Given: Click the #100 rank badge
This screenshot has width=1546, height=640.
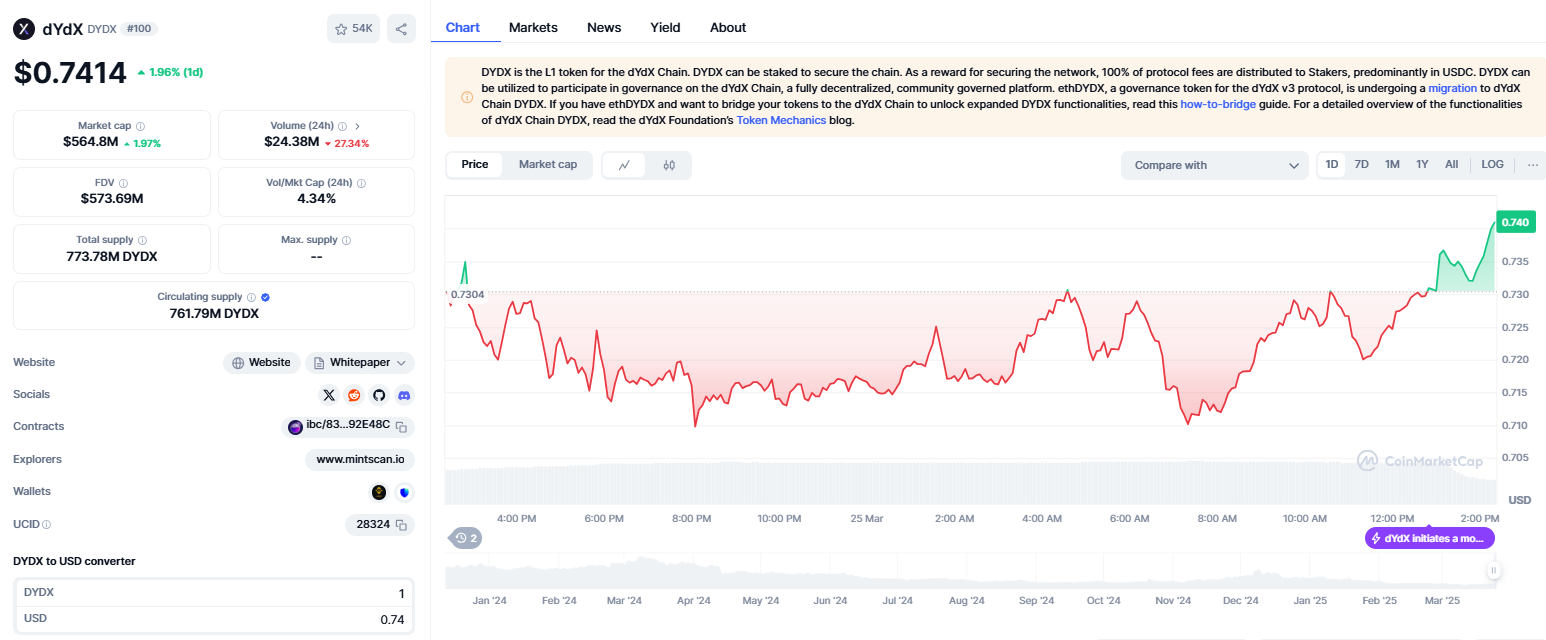Looking at the screenshot, I should point(139,29).
